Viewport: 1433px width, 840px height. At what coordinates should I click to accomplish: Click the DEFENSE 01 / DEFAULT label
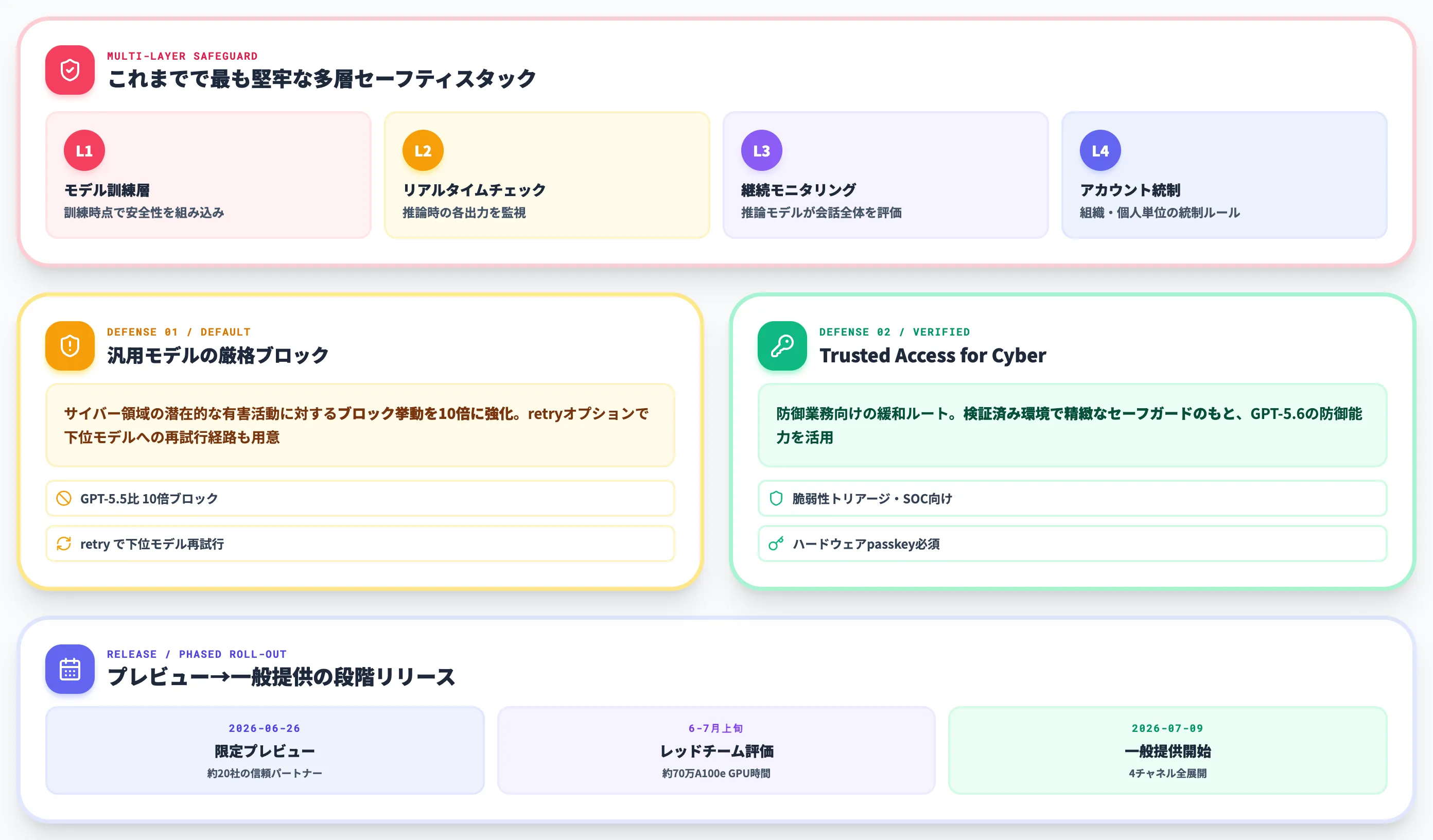[x=179, y=331]
